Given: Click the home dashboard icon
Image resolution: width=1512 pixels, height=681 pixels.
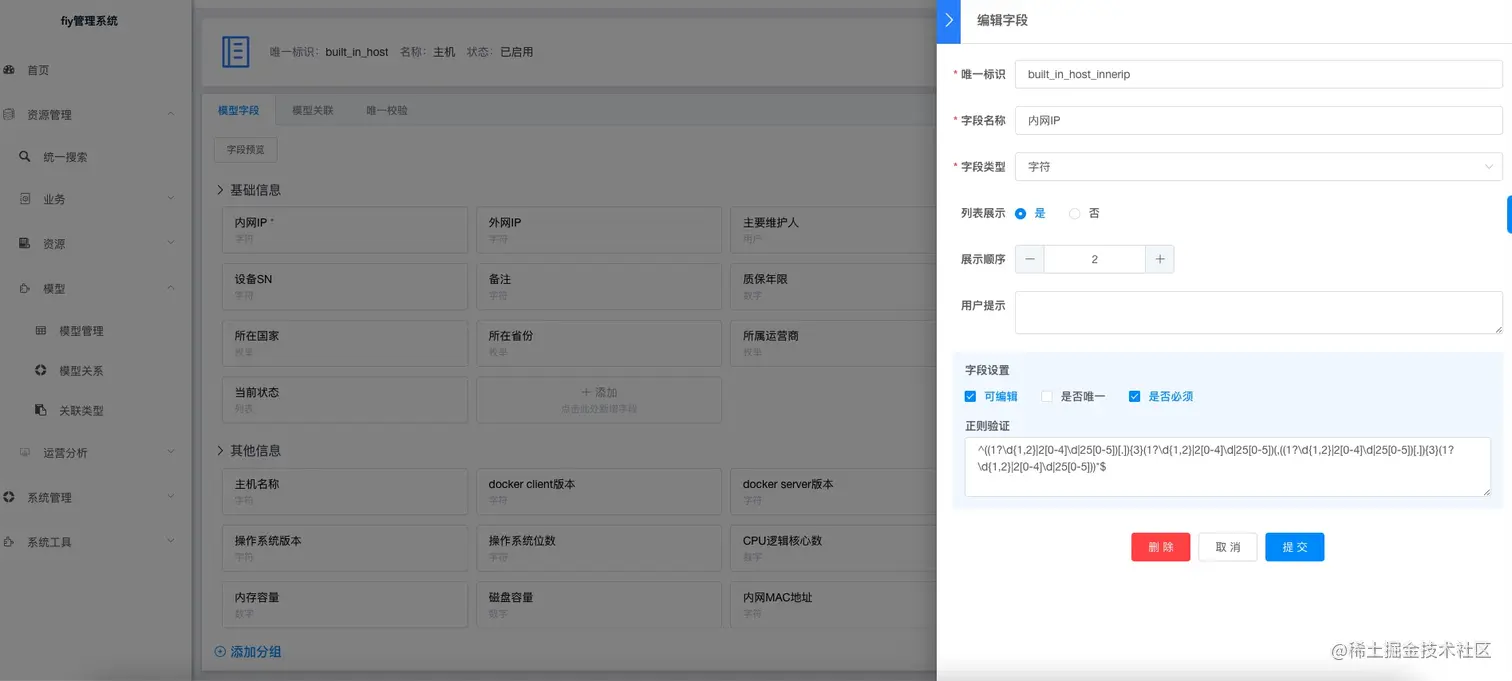Looking at the screenshot, I should 9,70.
